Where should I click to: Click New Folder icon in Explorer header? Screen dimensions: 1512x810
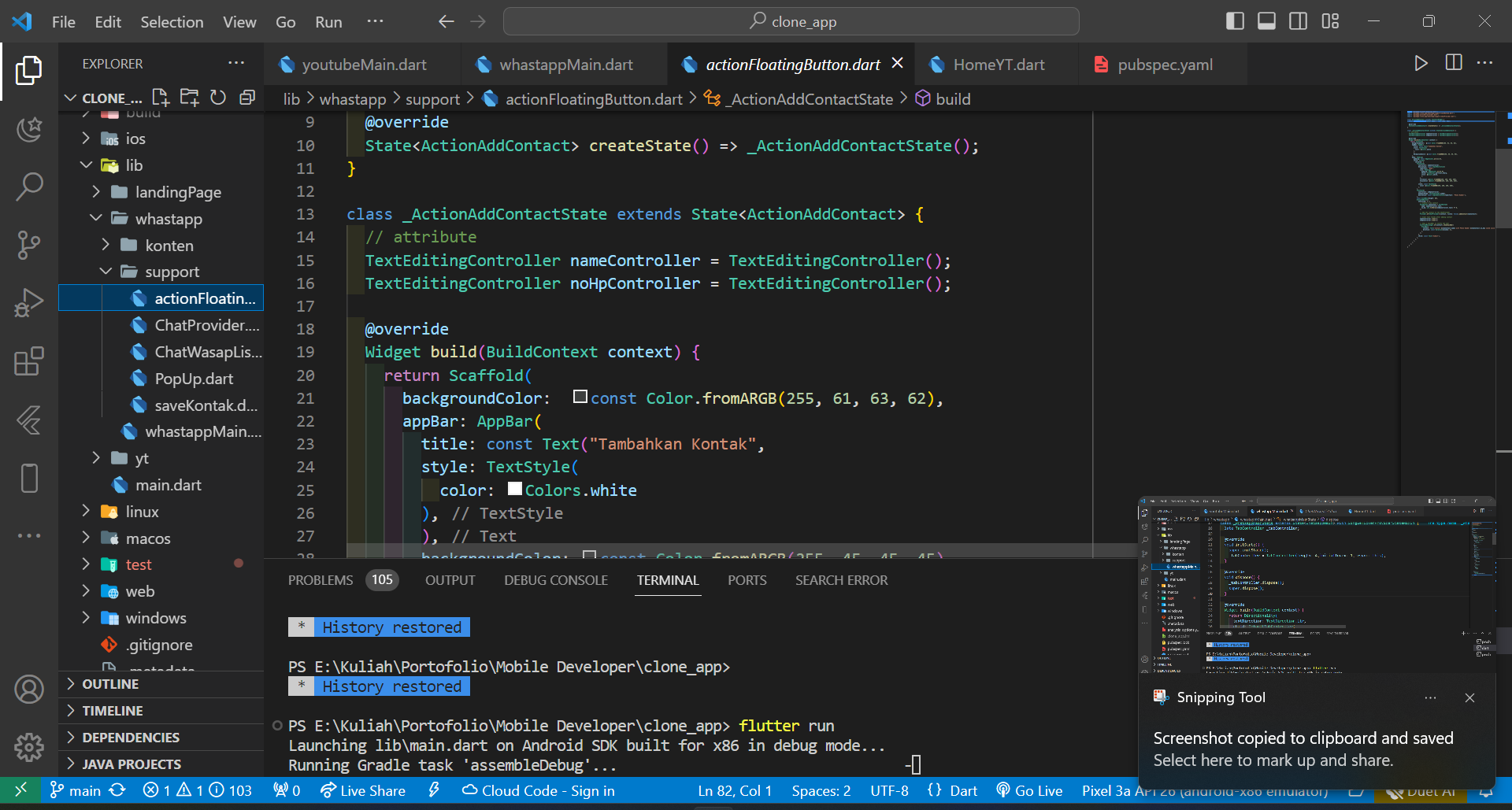pos(189,98)
